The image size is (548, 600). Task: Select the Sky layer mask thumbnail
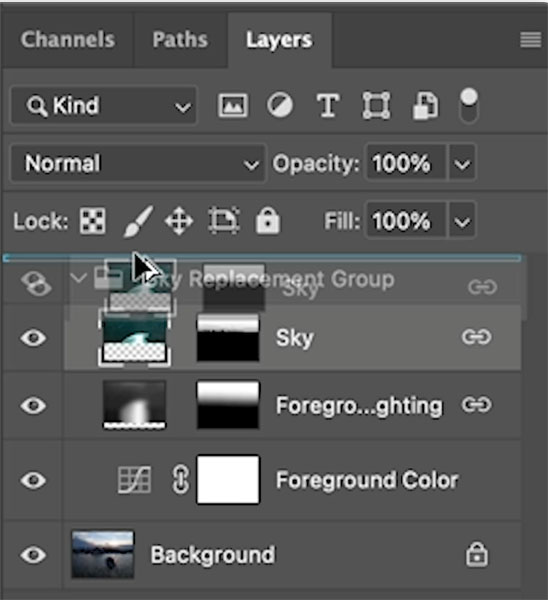point(228,338)
